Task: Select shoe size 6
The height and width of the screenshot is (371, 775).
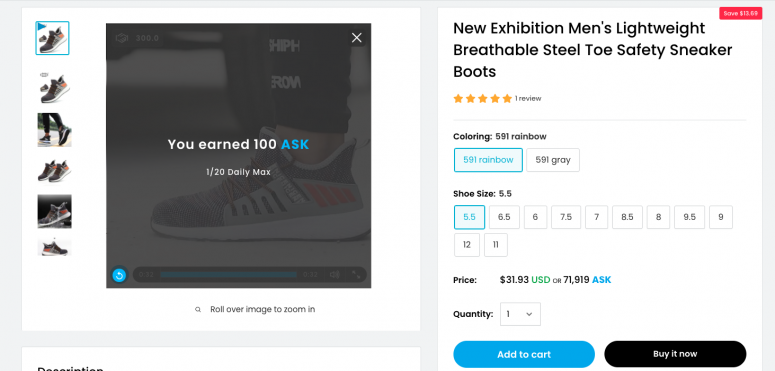Action: click(535, 217)
